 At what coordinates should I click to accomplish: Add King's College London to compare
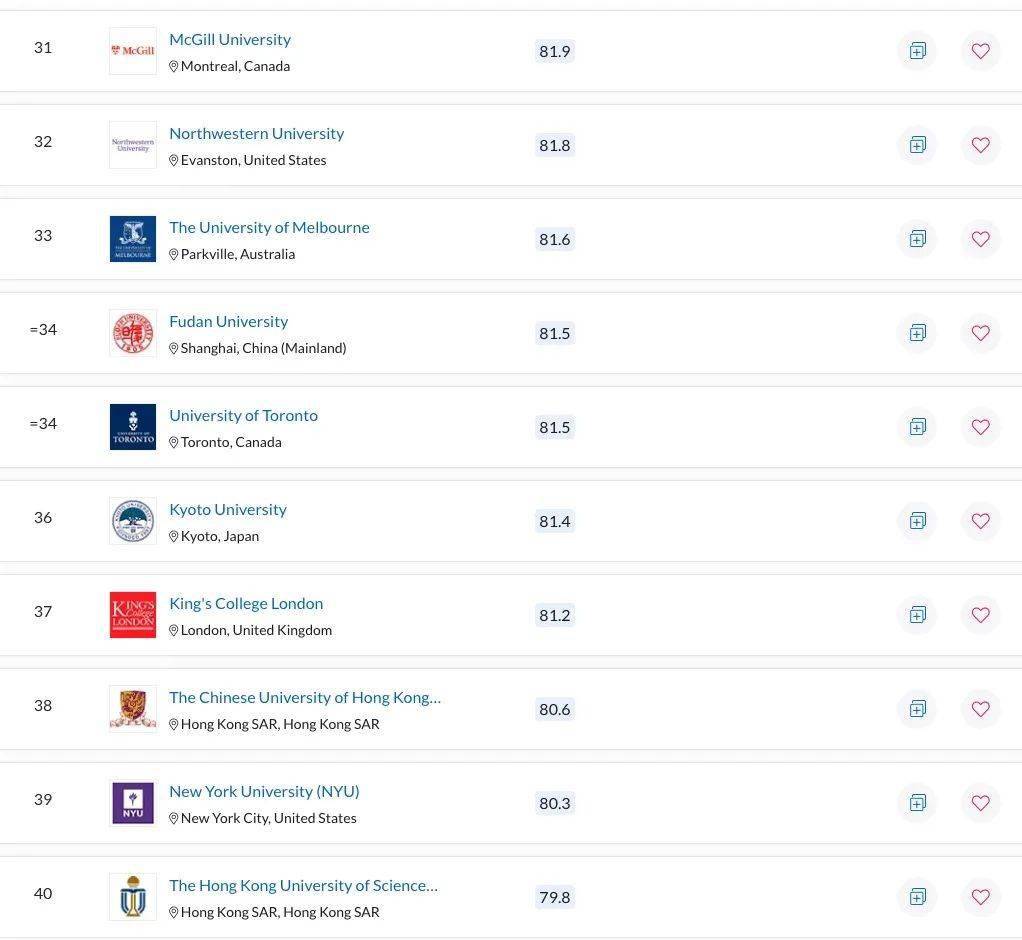pos(917,615)
